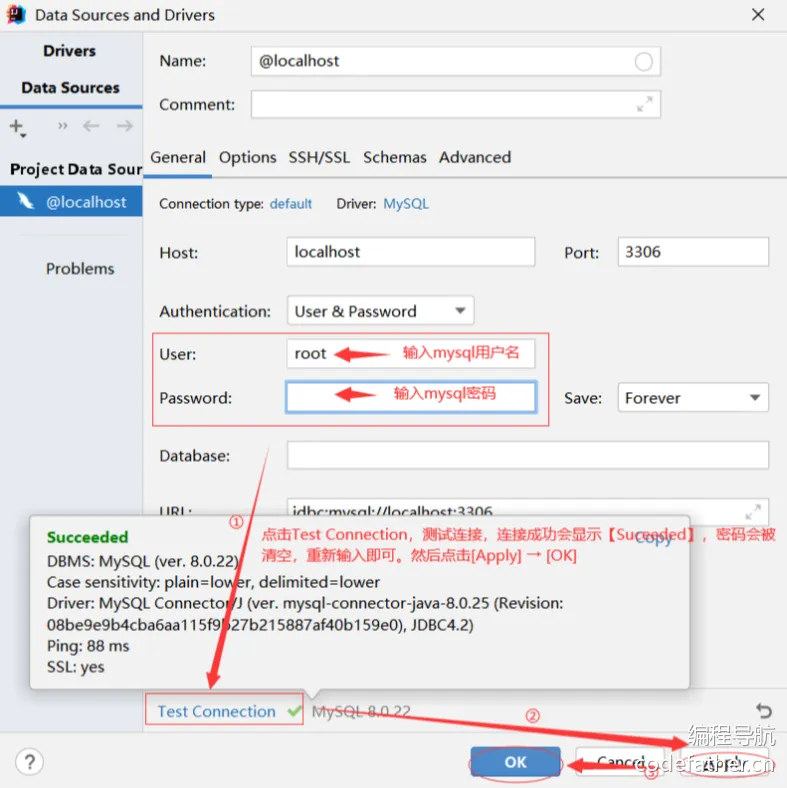This screenshot has height=788, width=787.
Task: Switch to the General tab
Action: [178, 157]
